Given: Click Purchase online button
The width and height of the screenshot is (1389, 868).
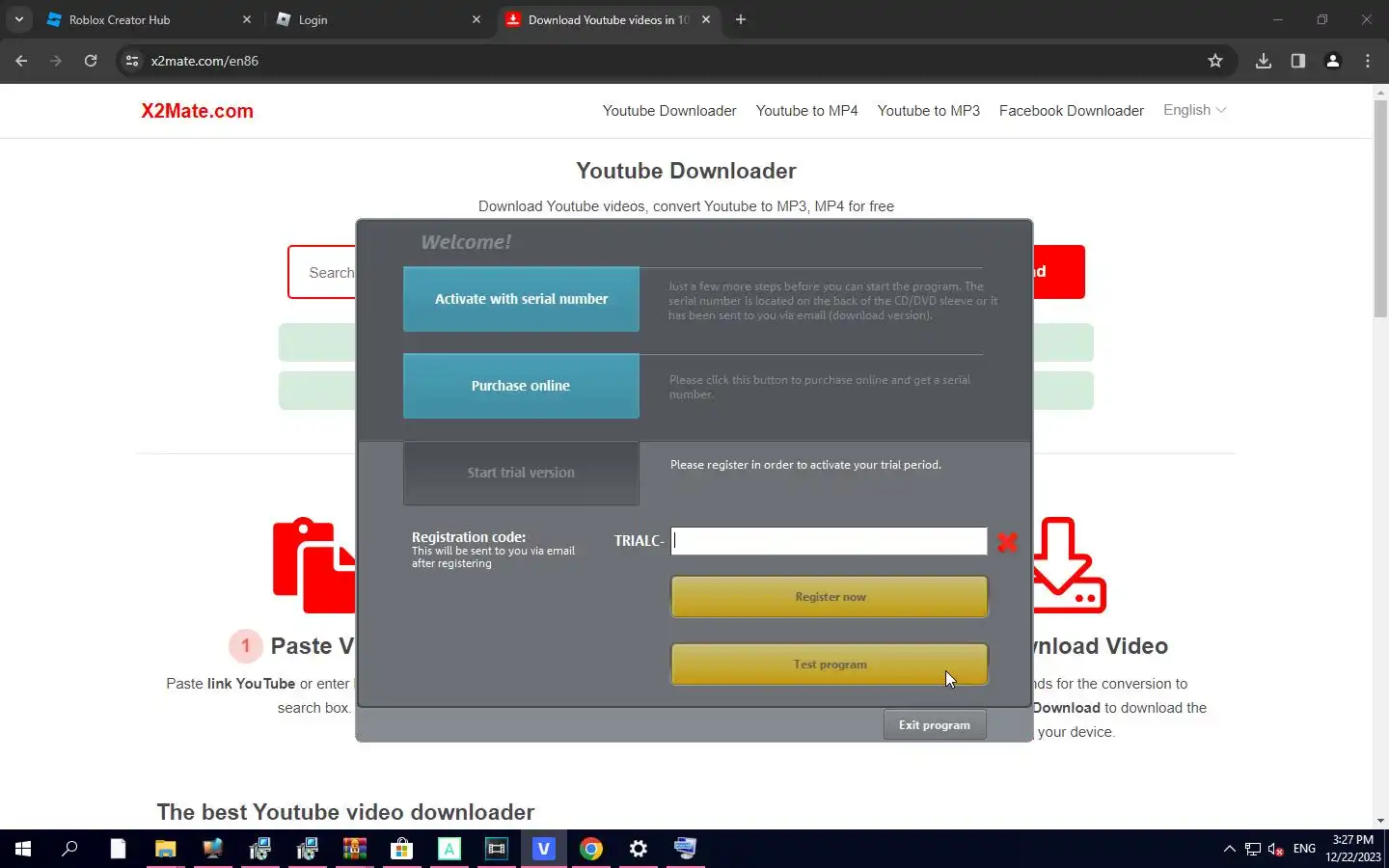Looking at the screenshot, I should click(x=521, y=386).
